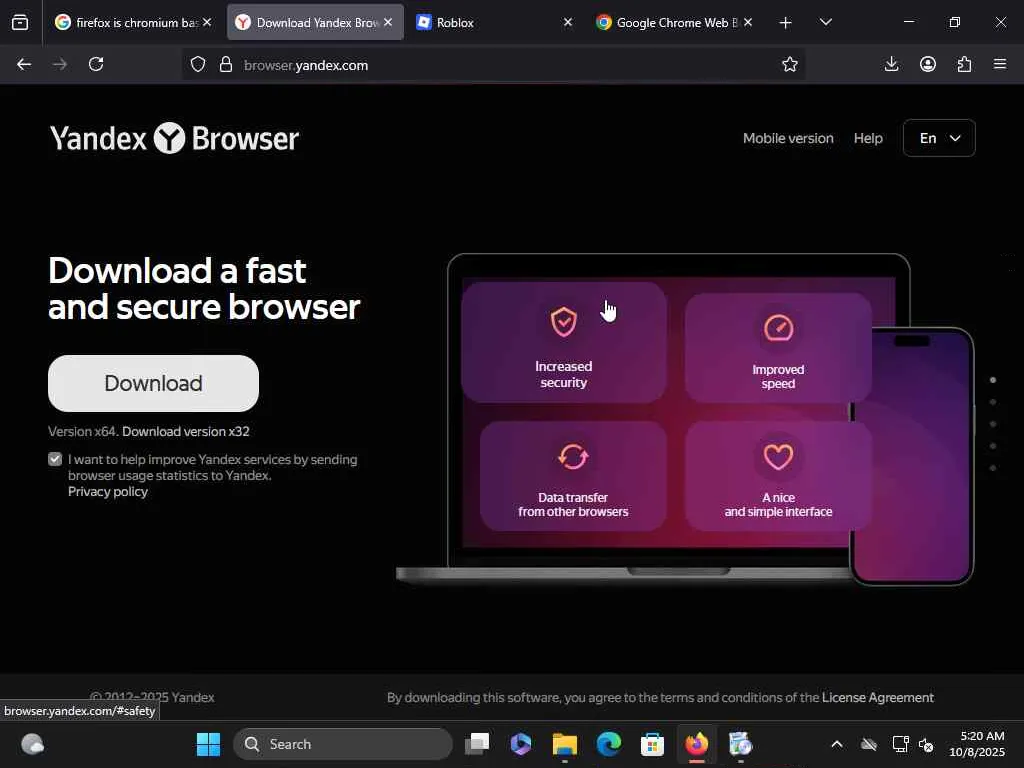Open Microsoft Store from the taskbar

pyautogui.click(x=652, y=744)
